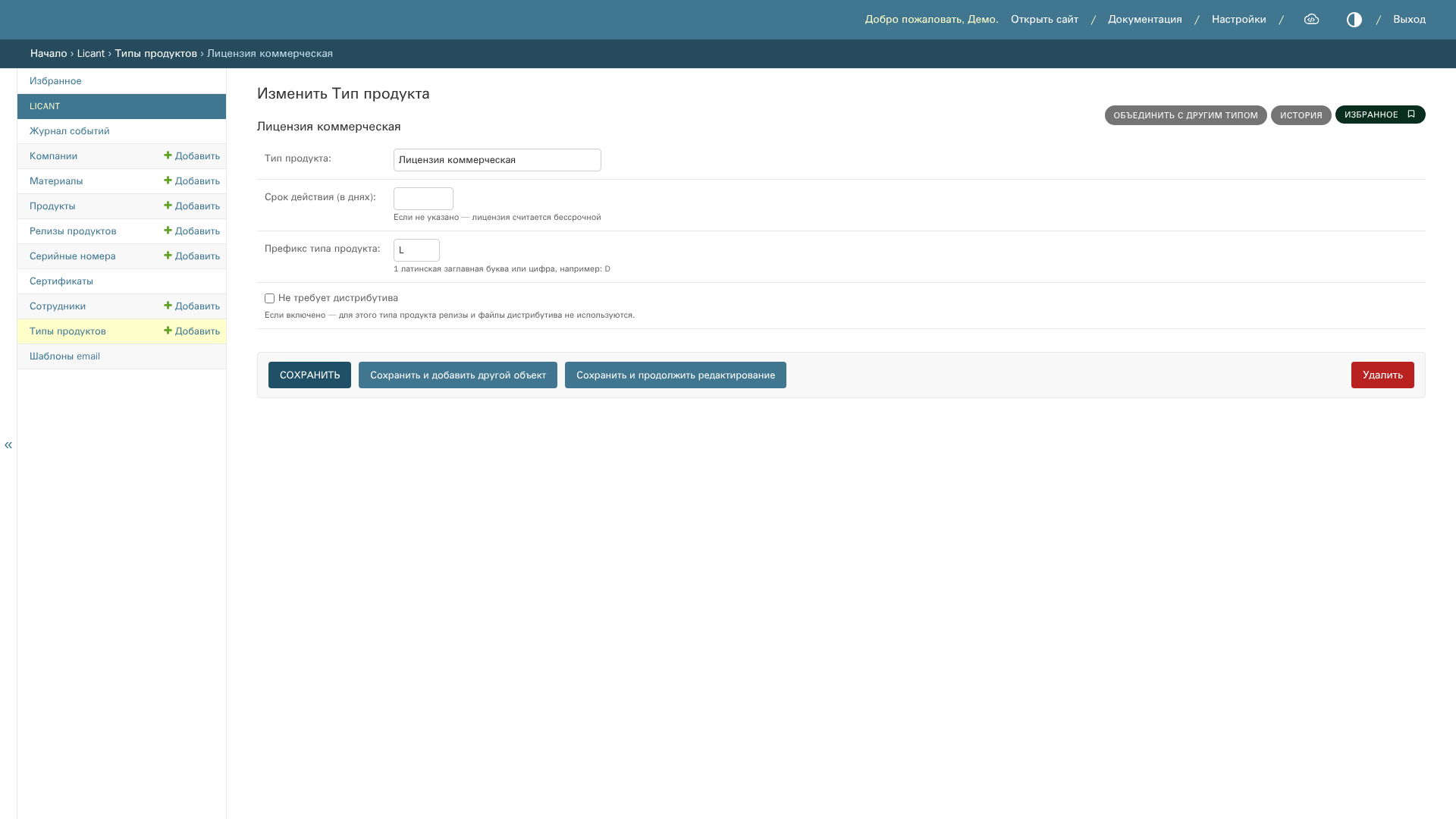
Task: Click the plus icon next to Продукты
Action: (168, 206)
